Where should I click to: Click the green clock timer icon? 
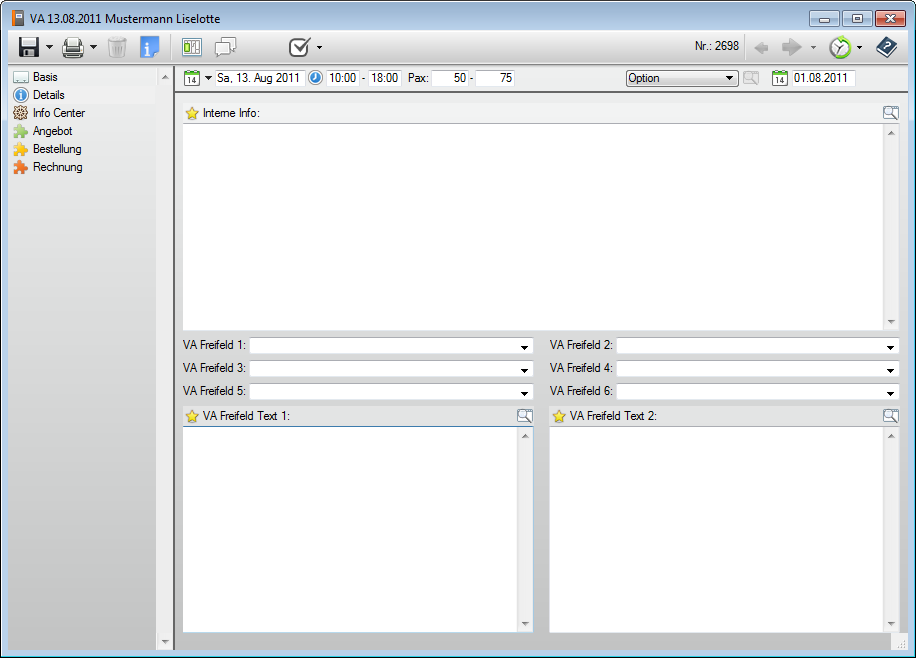[840, 47]
